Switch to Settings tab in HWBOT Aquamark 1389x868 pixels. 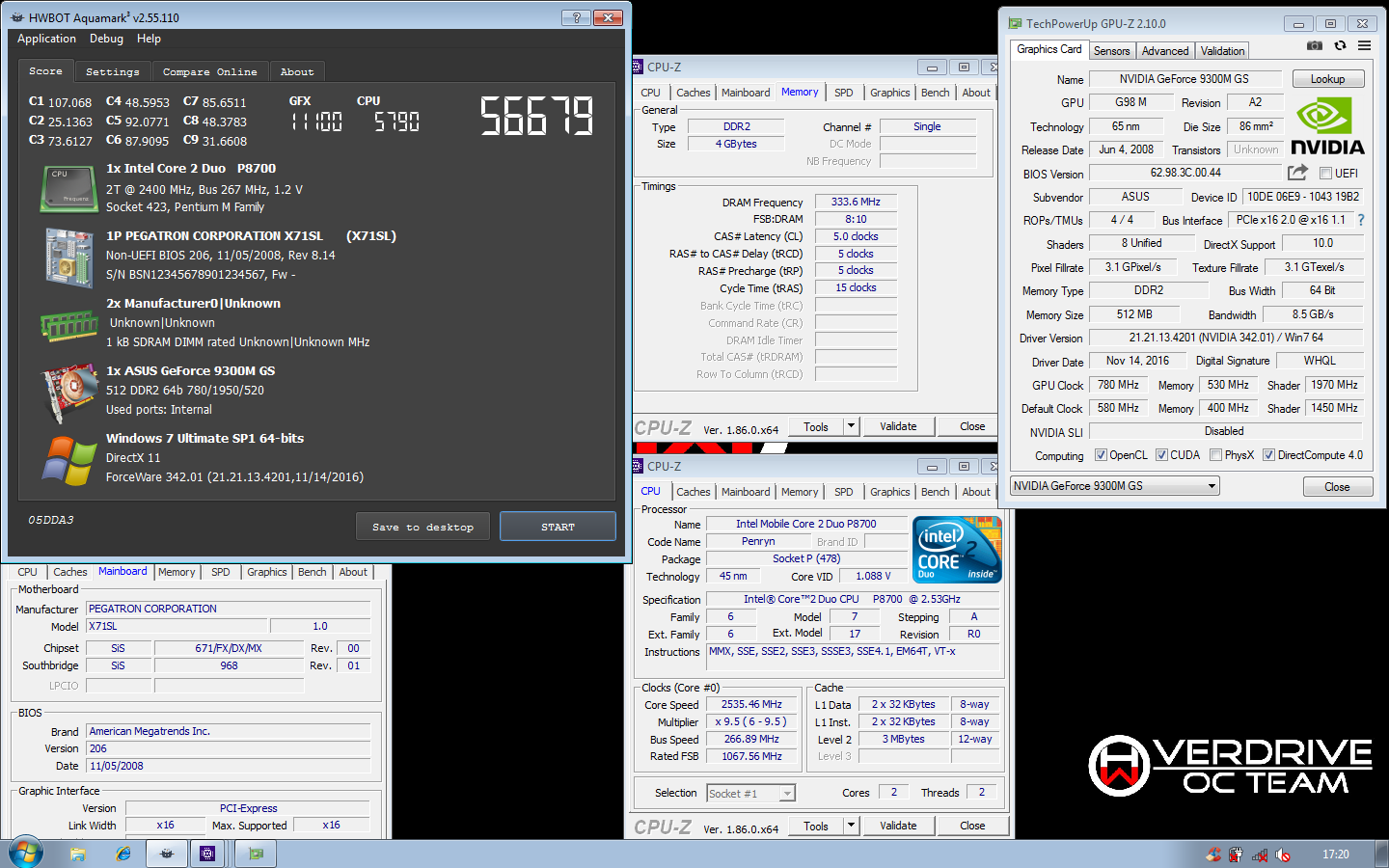[x=113, y=71]
